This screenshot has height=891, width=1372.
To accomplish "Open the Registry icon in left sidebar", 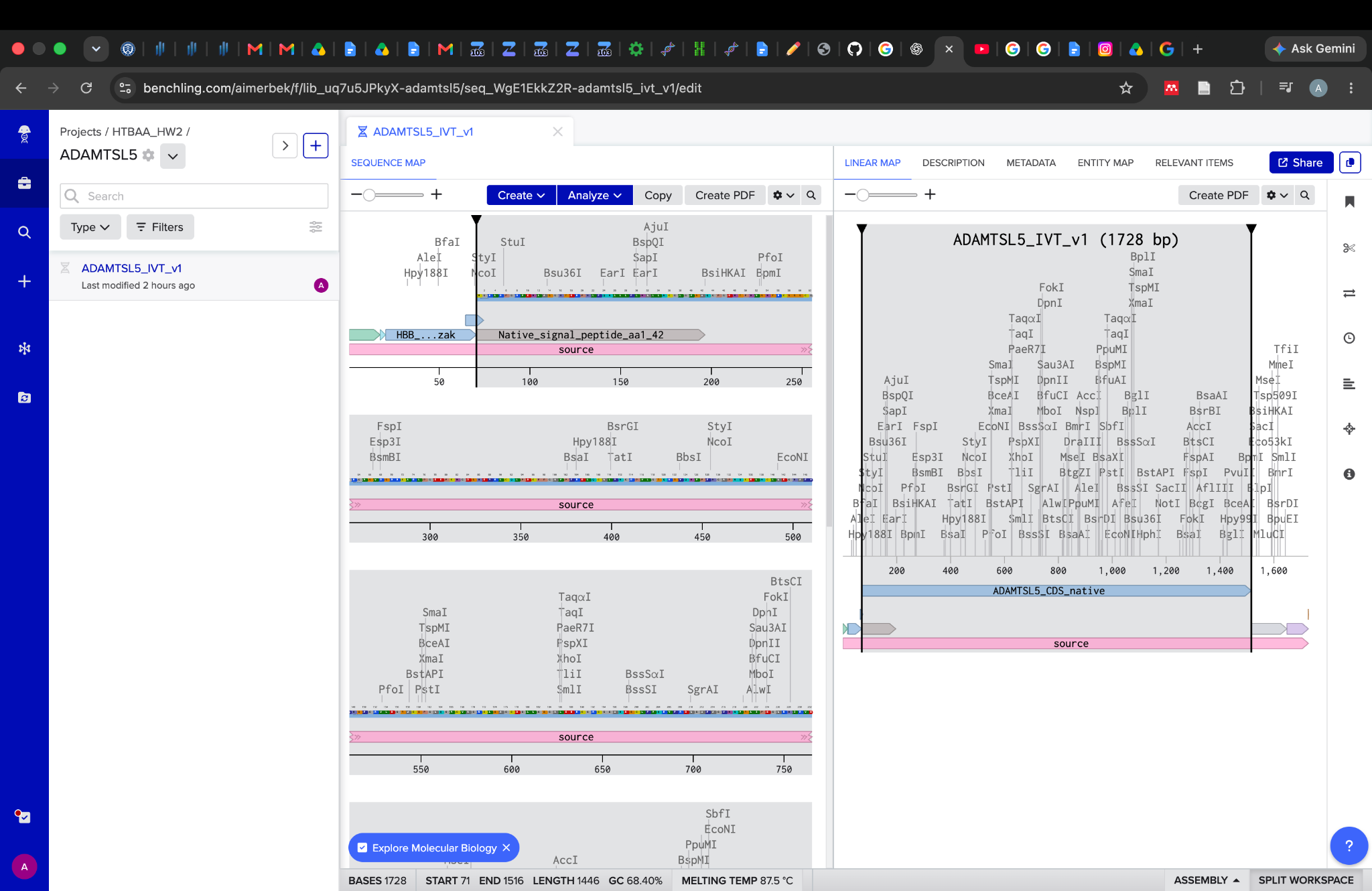I will (24, 348).
